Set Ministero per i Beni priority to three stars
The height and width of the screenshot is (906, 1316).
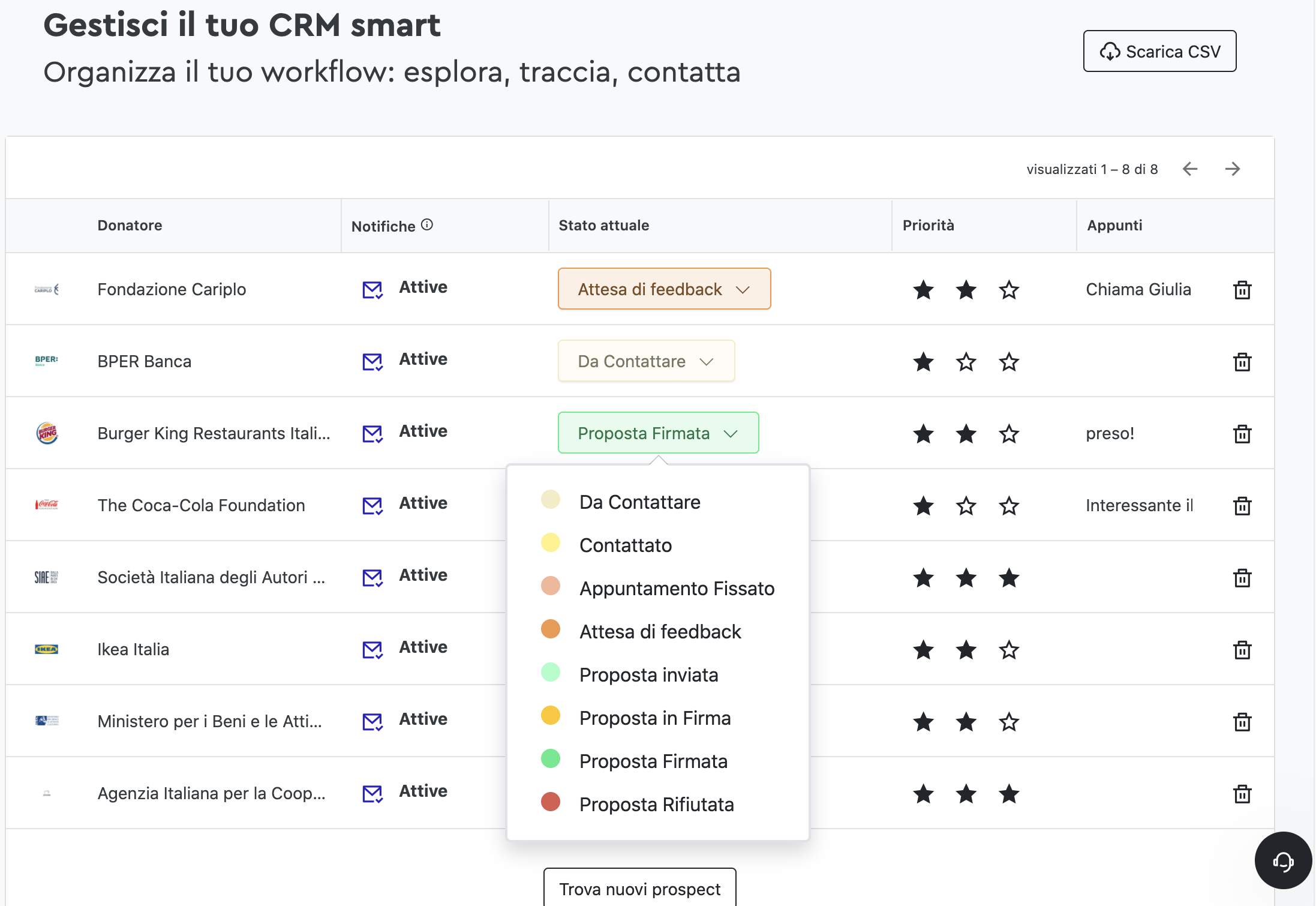1009,722
